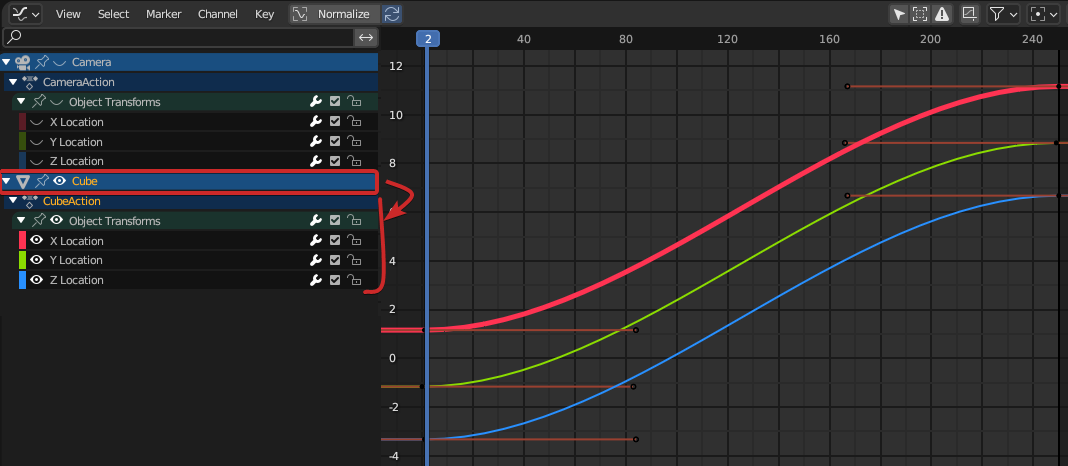The image size is (1068, 466).
Task: Pin Cube's Object Transforms group
Action: click(40, 221)
